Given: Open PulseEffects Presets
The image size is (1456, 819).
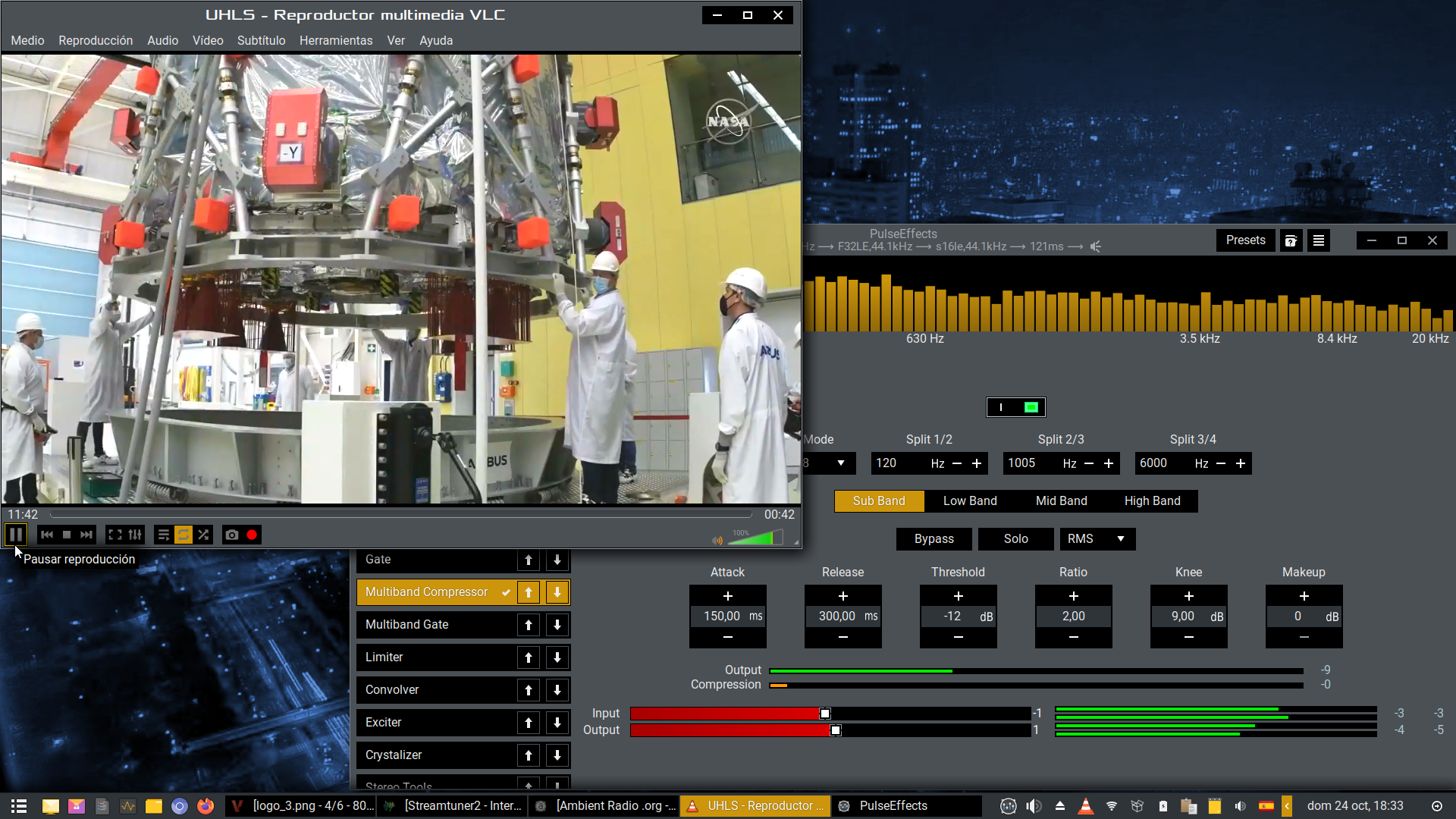Looking at the screenshot, I should (1246, 240).
